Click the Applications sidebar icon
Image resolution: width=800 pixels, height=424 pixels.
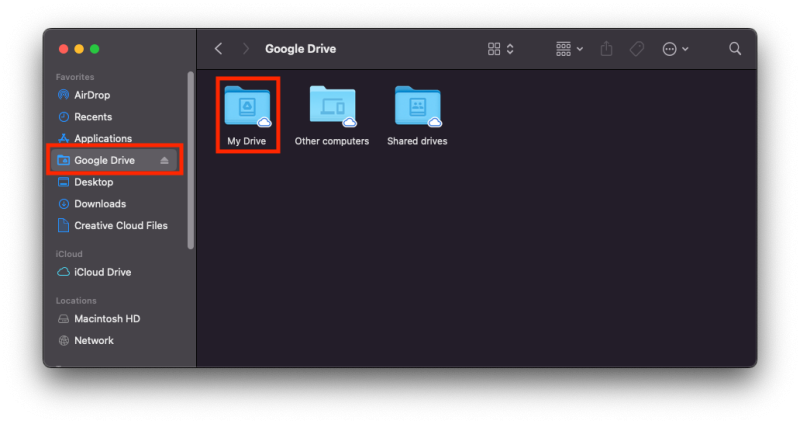[x=63, y=138]
